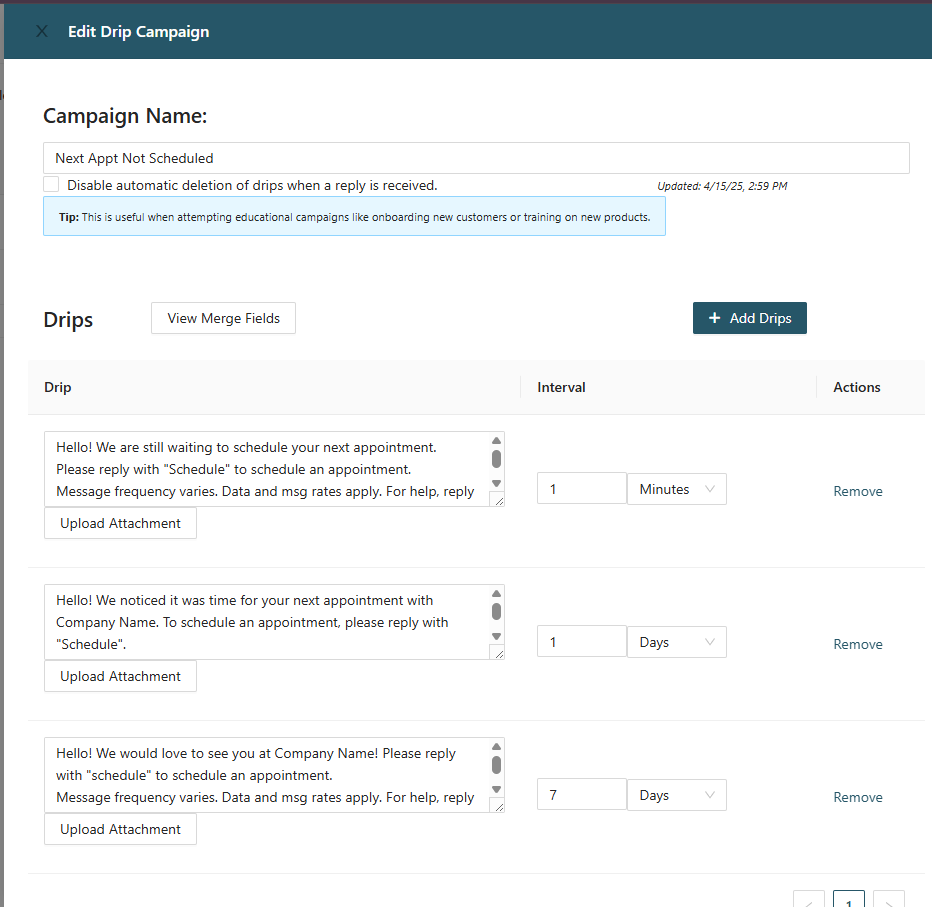Image resolution: width=932 pixels, height=907 pixels.
Task: Edit the first drip message text area
Action: pos(266,469)
